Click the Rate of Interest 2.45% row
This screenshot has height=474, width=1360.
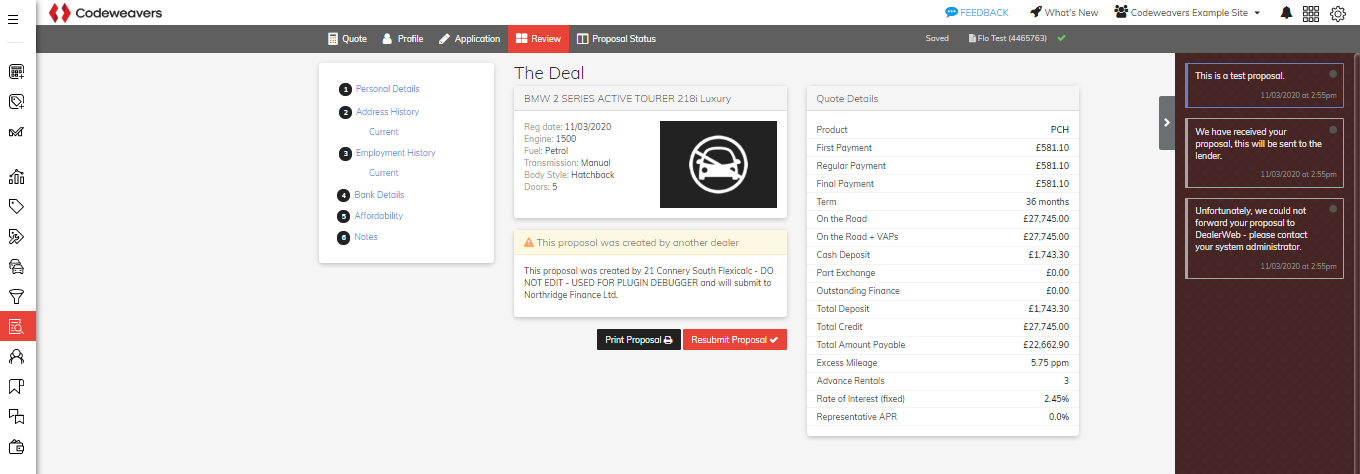pyautogui.click(x=943, y=399)
